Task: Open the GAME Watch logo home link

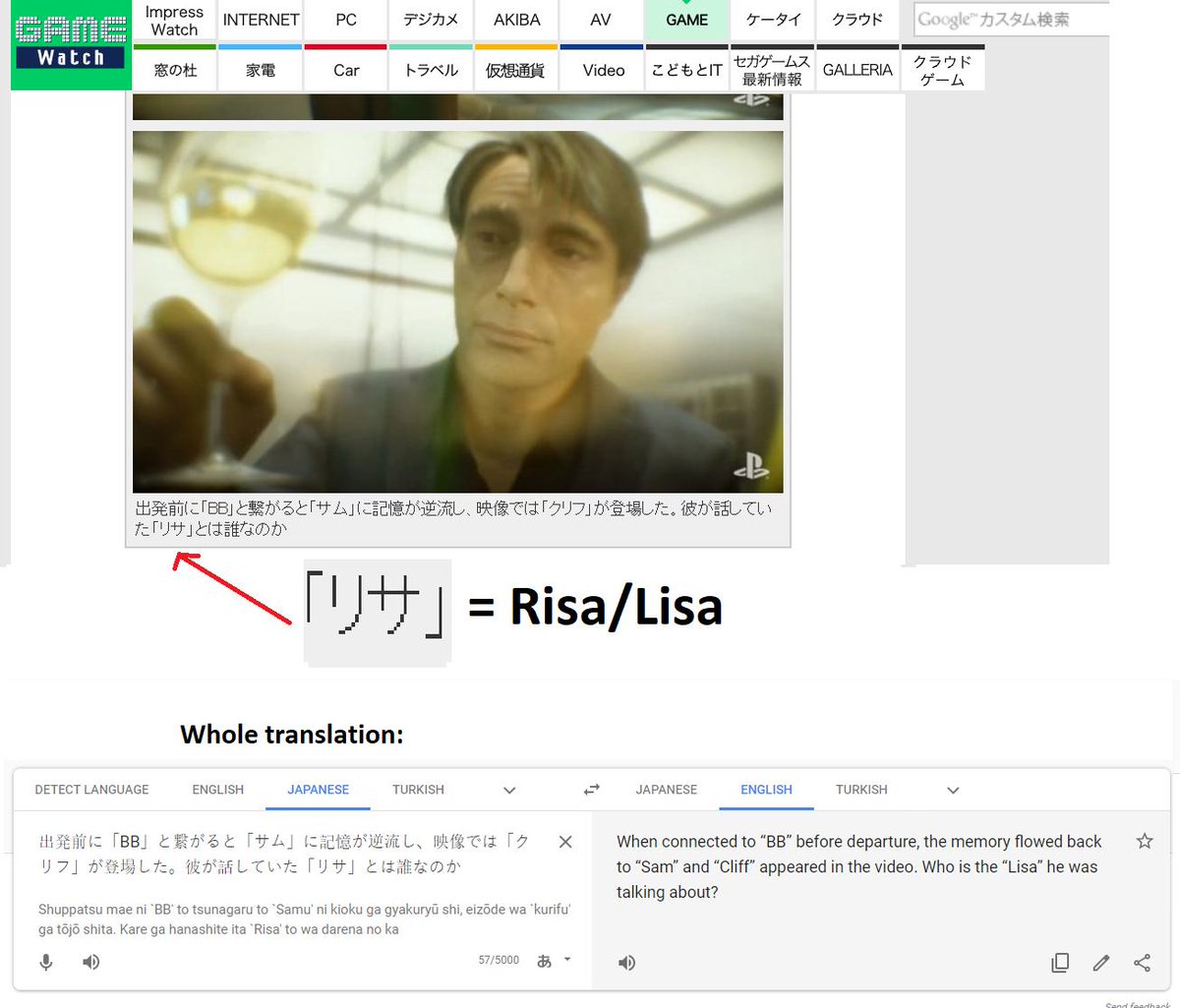Action: pos(70,44)
